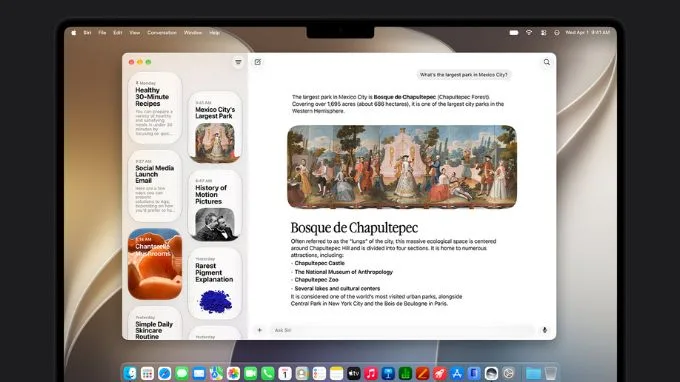Launch Pages from the dock

coord(422,373)
